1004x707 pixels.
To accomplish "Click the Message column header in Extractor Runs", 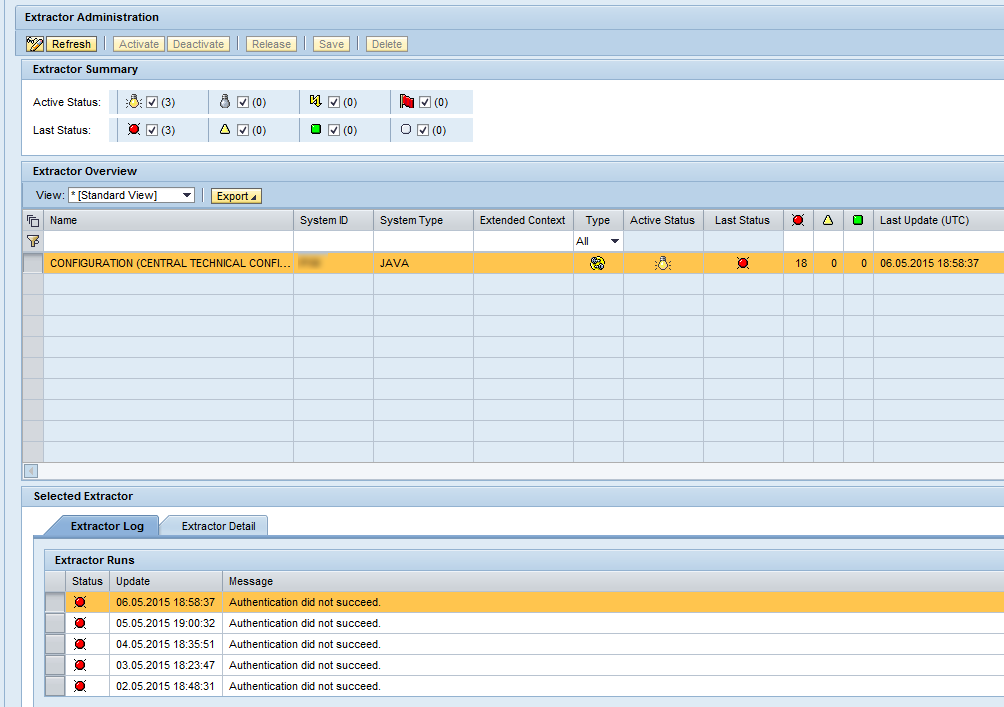I will [613, 581].
